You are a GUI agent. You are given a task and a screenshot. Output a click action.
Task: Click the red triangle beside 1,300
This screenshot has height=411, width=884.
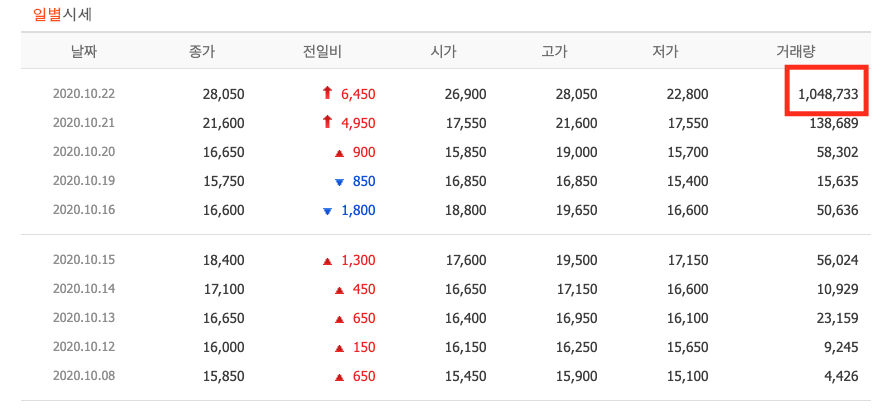(x=327, y=261)
